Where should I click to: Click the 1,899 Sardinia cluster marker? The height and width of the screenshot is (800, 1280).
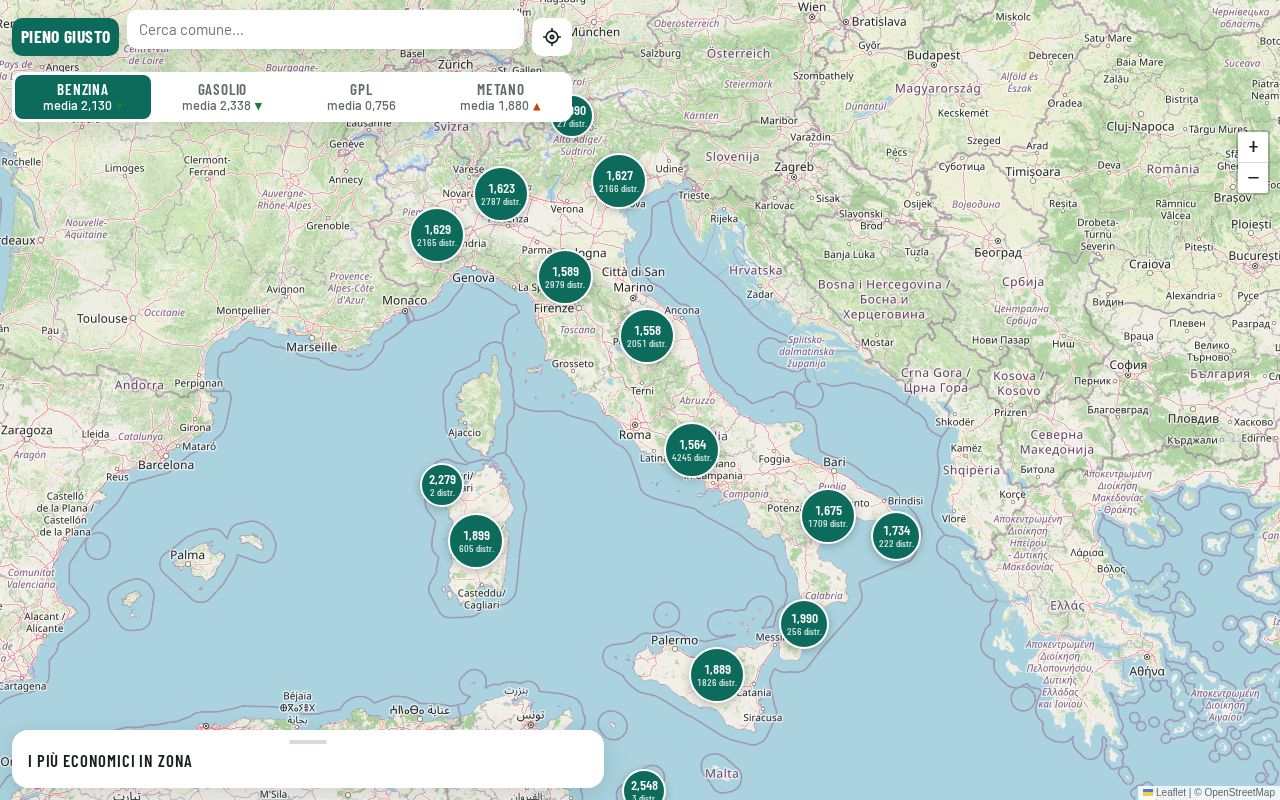coord(476,541)
